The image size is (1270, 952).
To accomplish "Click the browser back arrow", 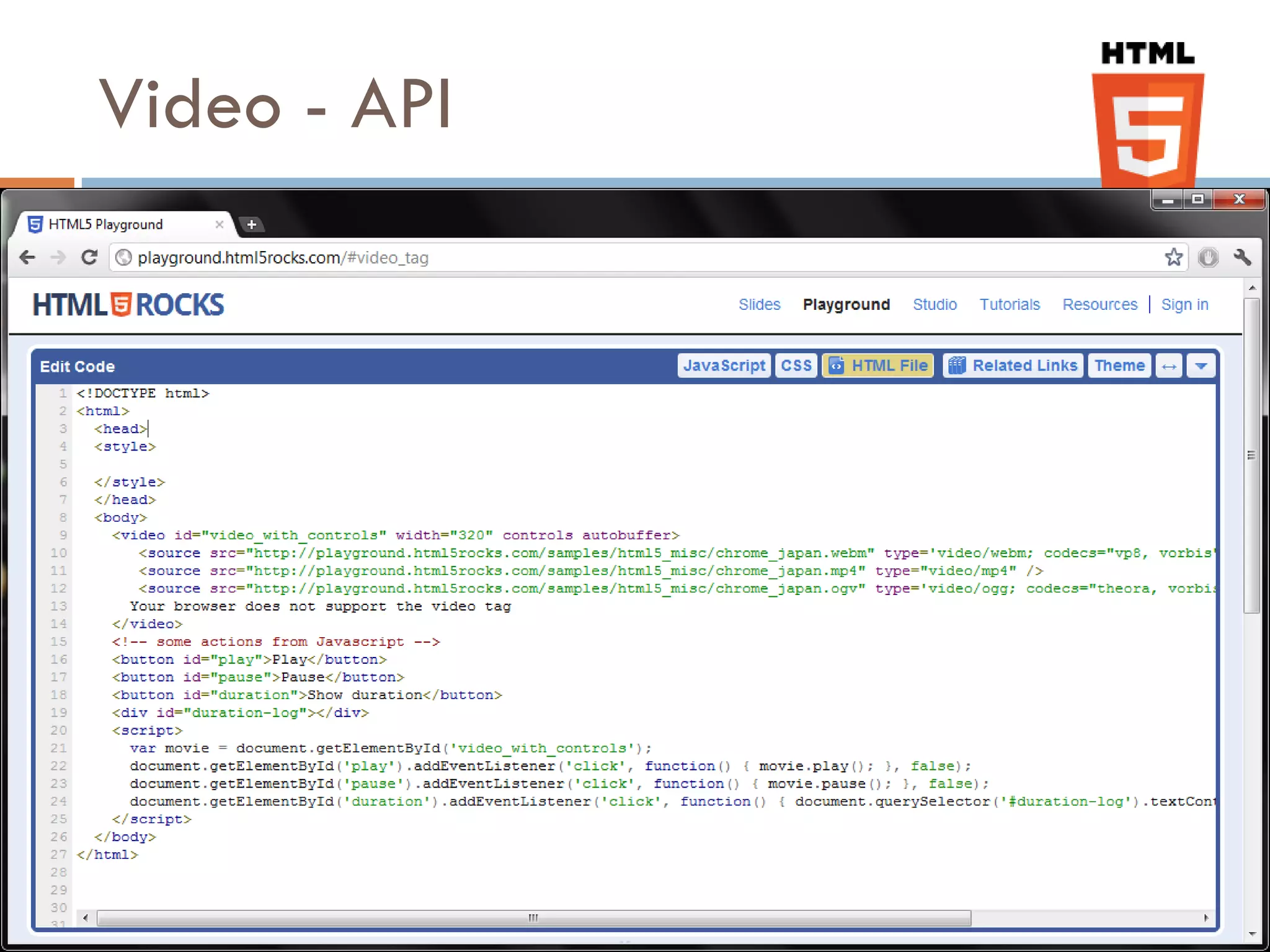I will (27, 257).
